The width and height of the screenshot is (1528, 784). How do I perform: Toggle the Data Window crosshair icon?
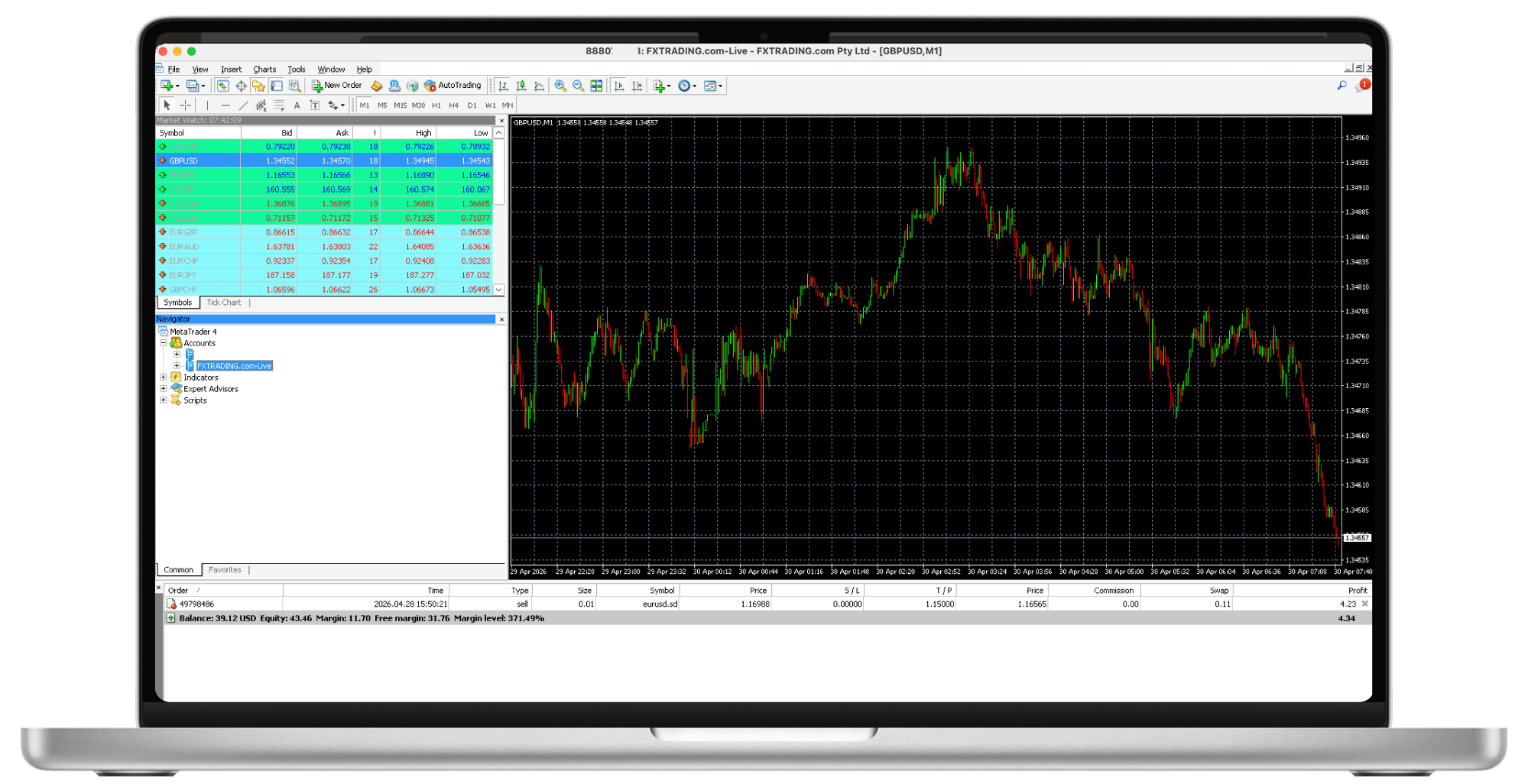click(x=241, y=86)
